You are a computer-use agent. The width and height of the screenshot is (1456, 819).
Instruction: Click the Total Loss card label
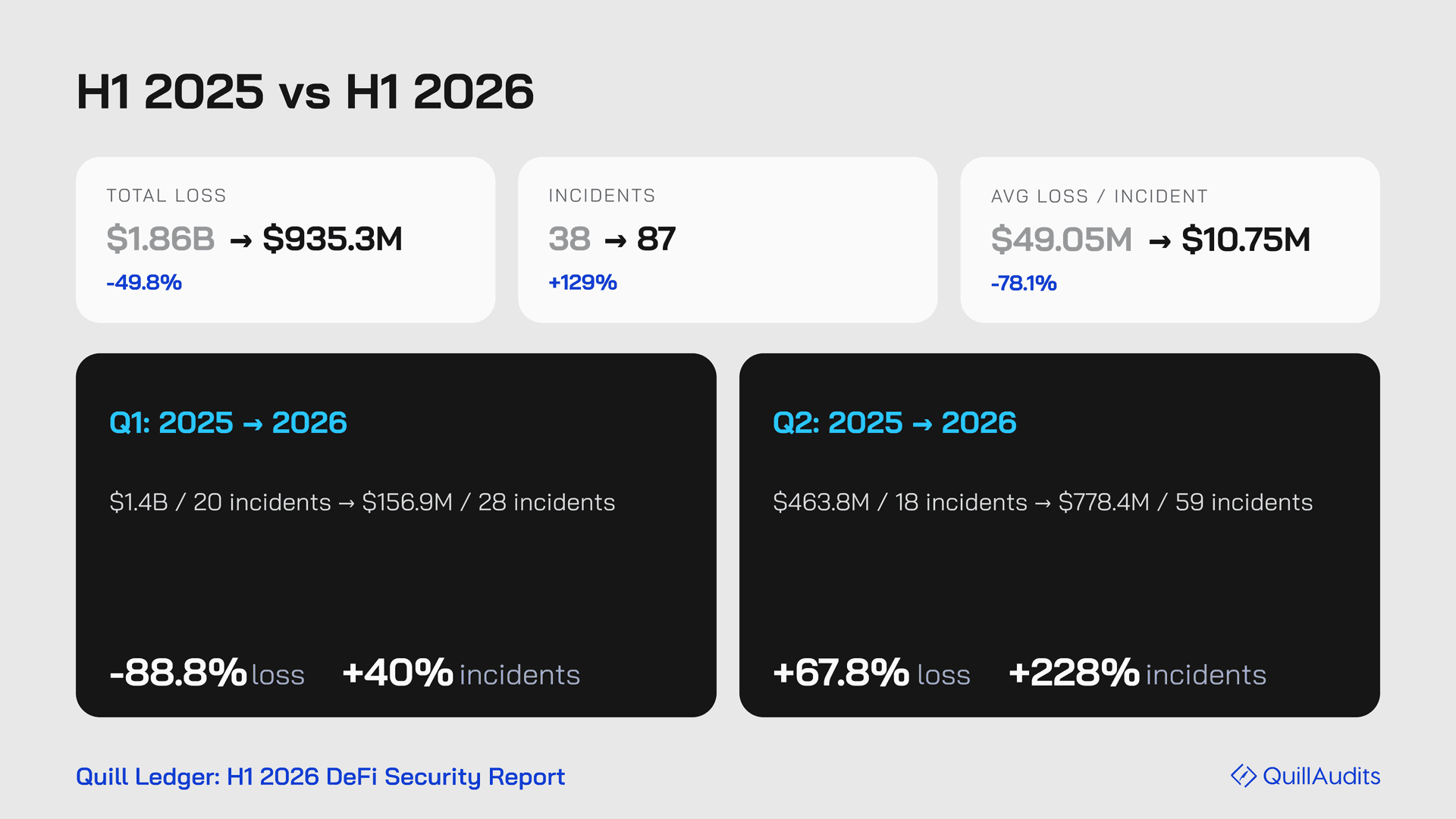tap(166, 196)
